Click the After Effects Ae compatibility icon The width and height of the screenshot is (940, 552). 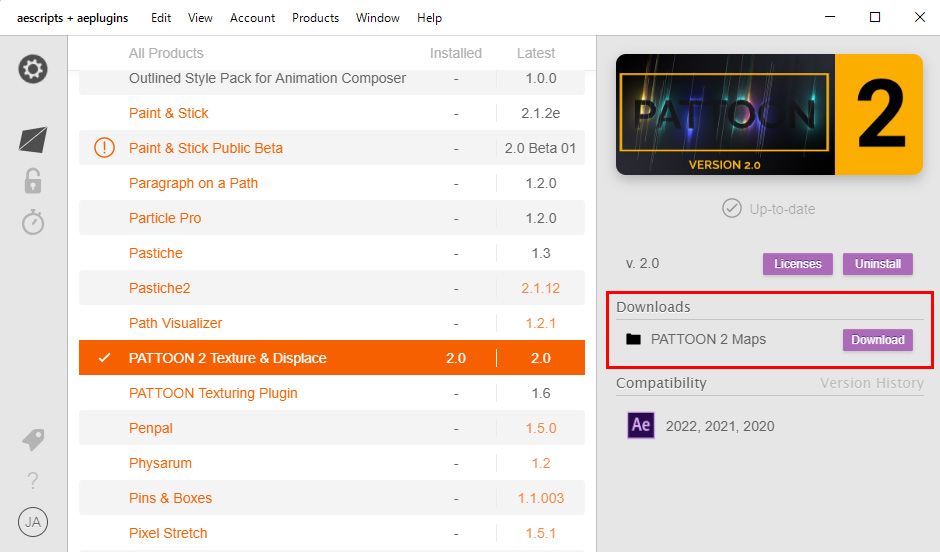click(641, 426)
